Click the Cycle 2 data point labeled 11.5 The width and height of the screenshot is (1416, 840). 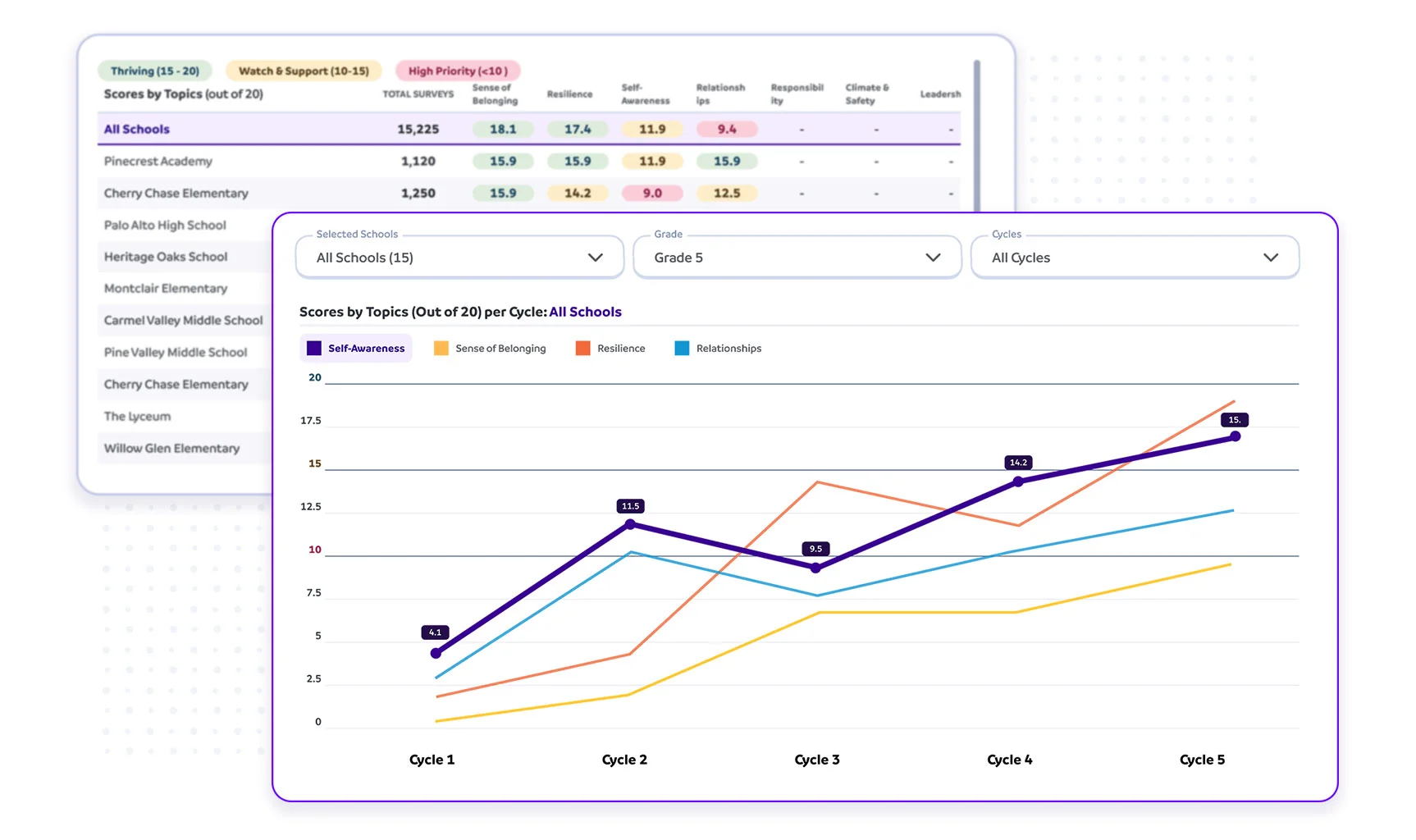630,524
